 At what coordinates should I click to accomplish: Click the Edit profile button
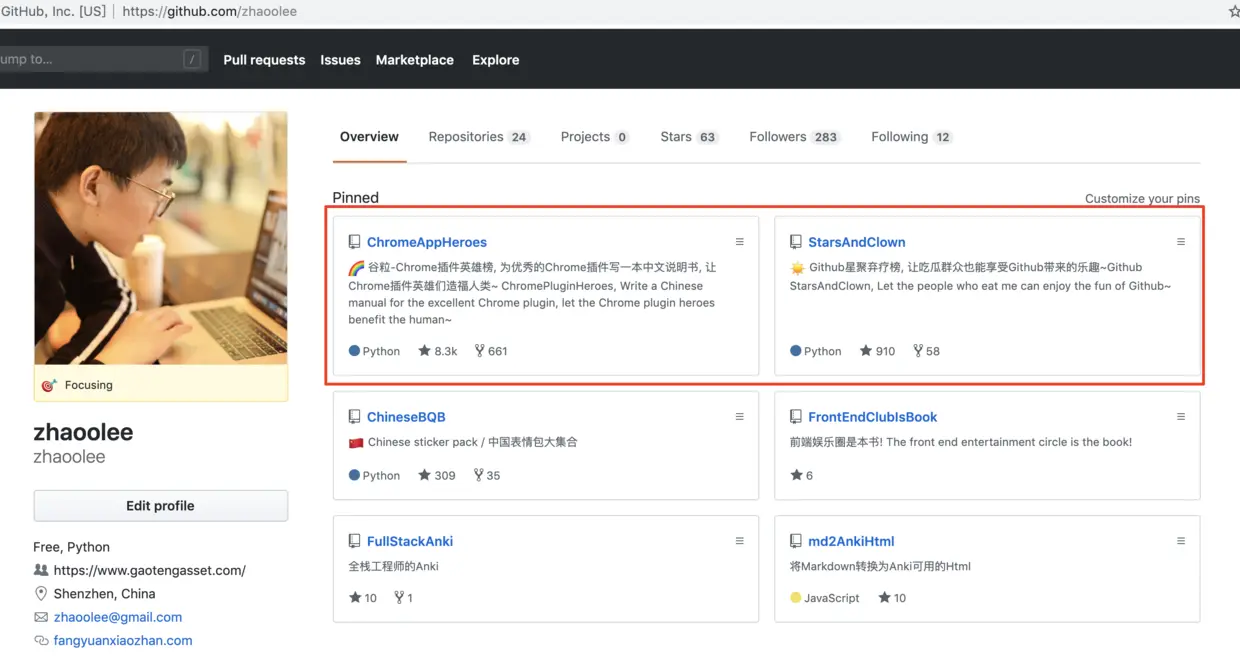point(161,506)
